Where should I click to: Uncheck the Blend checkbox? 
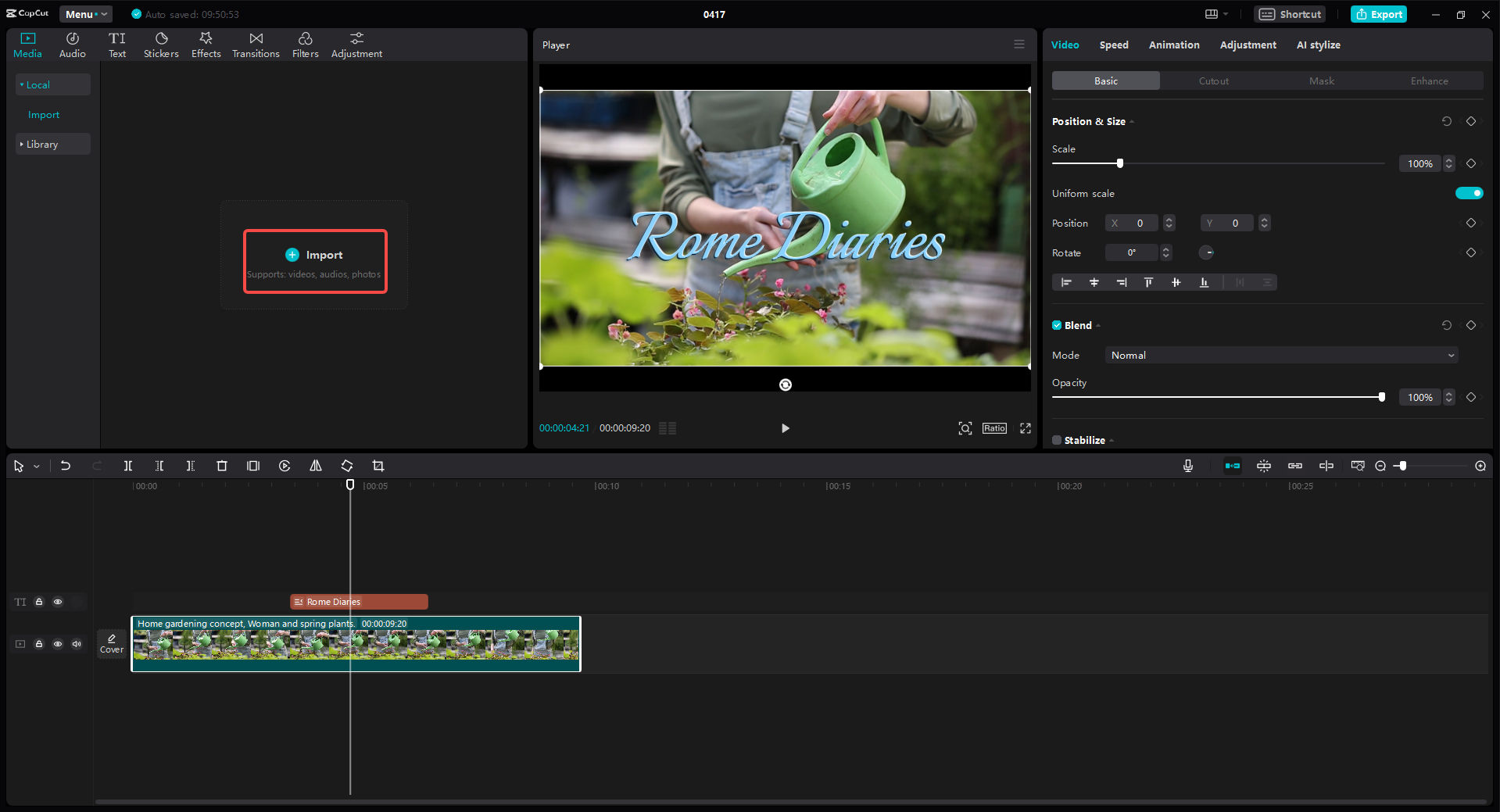click(1056, 325)
